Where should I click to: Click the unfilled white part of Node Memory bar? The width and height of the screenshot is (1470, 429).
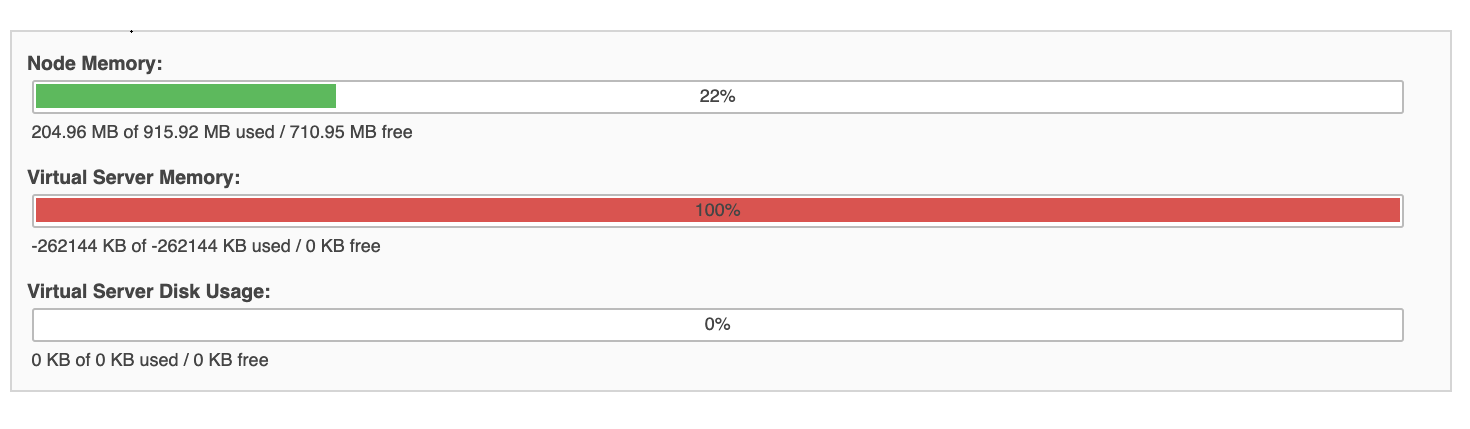point(867,97)
